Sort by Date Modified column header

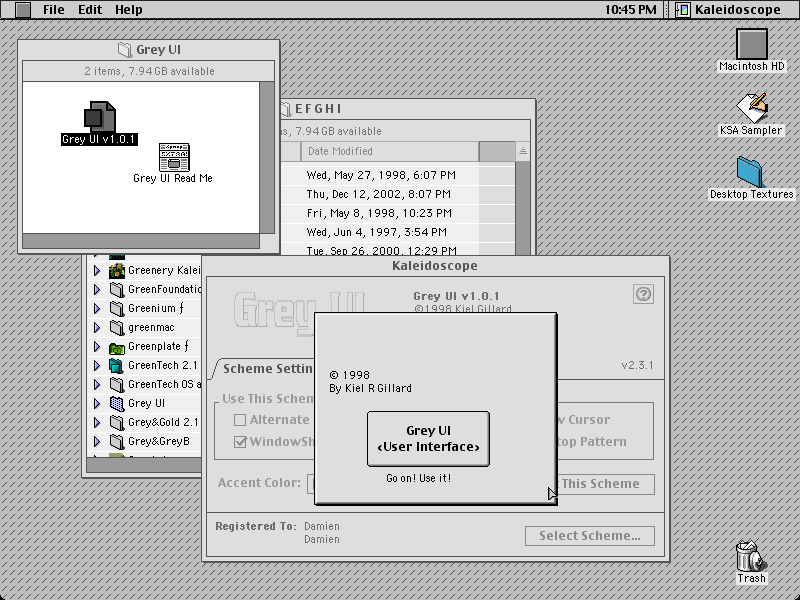pos(389,151)
